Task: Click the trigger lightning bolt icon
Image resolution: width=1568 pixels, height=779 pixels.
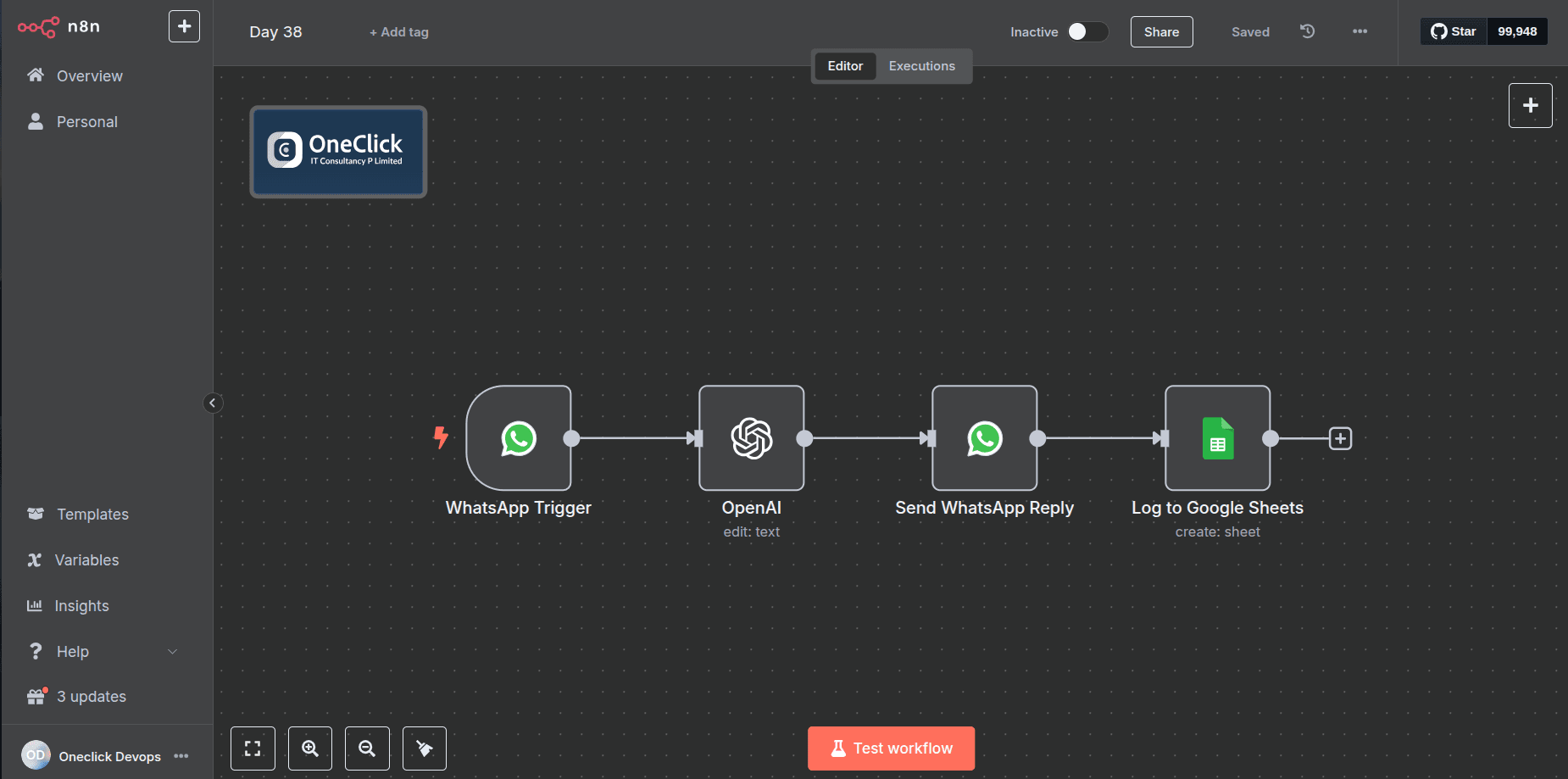Action: pos(441,437)
